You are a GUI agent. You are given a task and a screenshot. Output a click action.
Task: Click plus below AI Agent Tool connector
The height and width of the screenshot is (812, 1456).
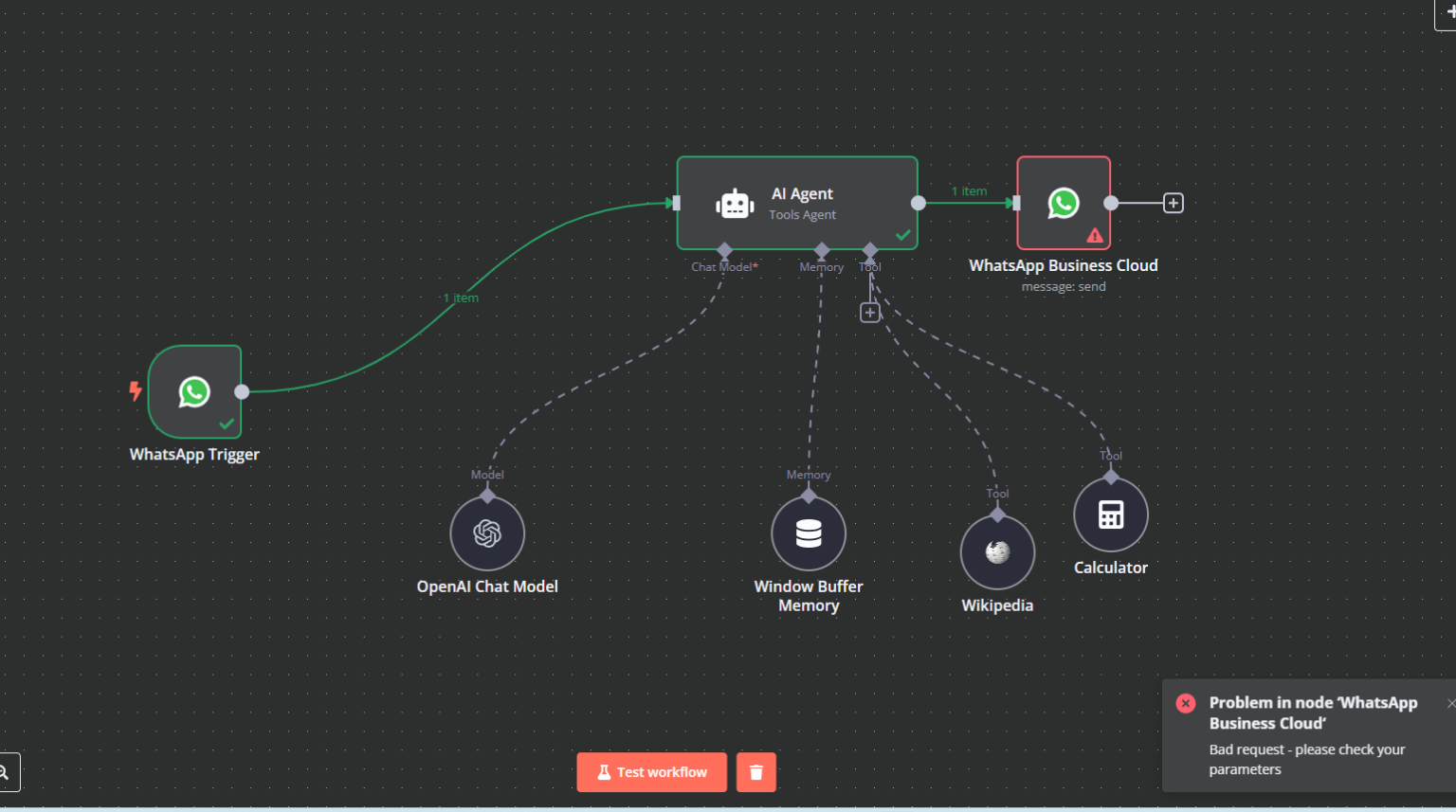(x=869, y=311)
